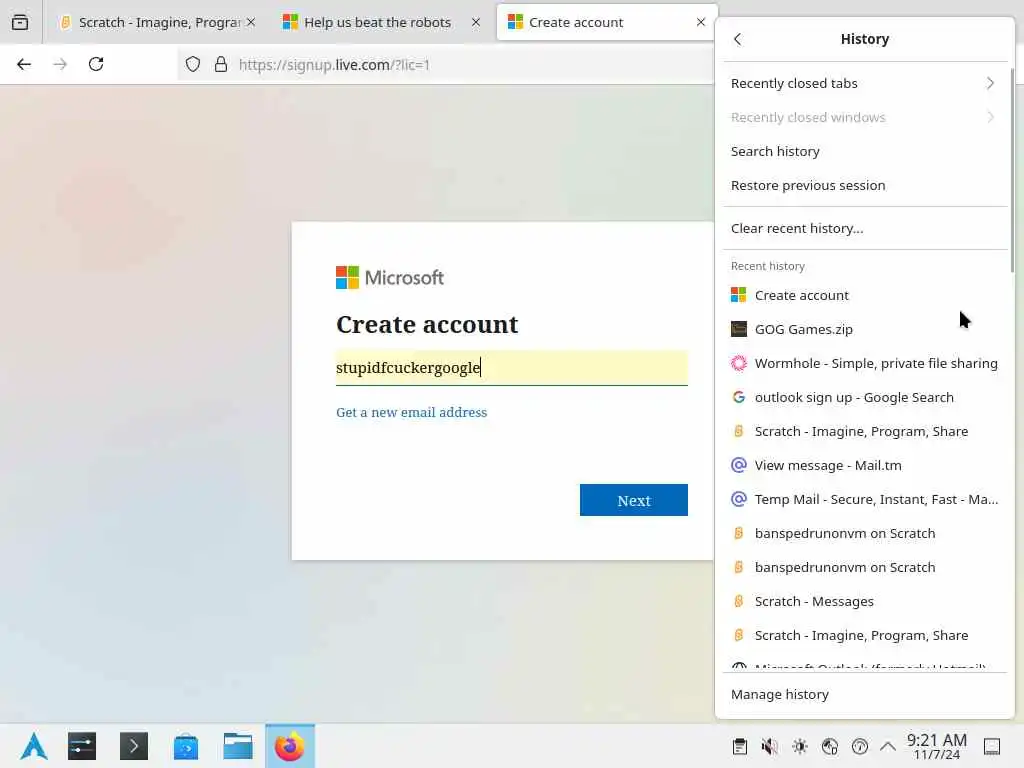Click the email input field in the Create account form
The image size is (1024, 768).
point(511,368)
